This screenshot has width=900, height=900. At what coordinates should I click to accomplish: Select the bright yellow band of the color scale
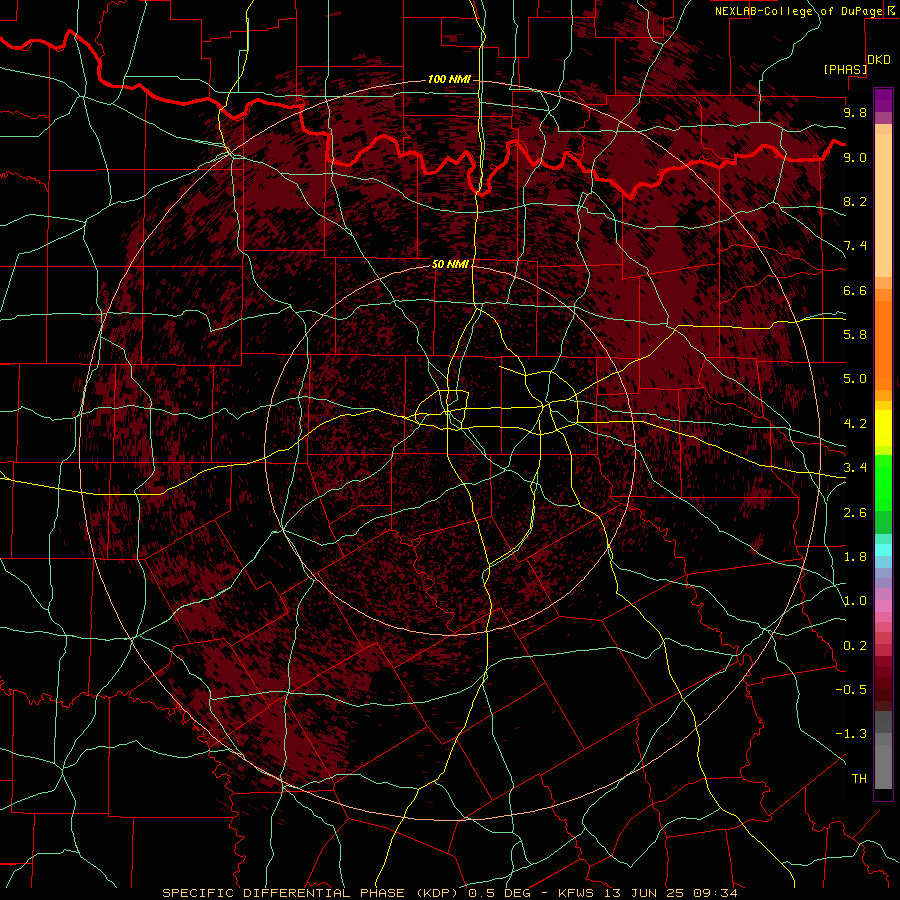coord(883,428)
